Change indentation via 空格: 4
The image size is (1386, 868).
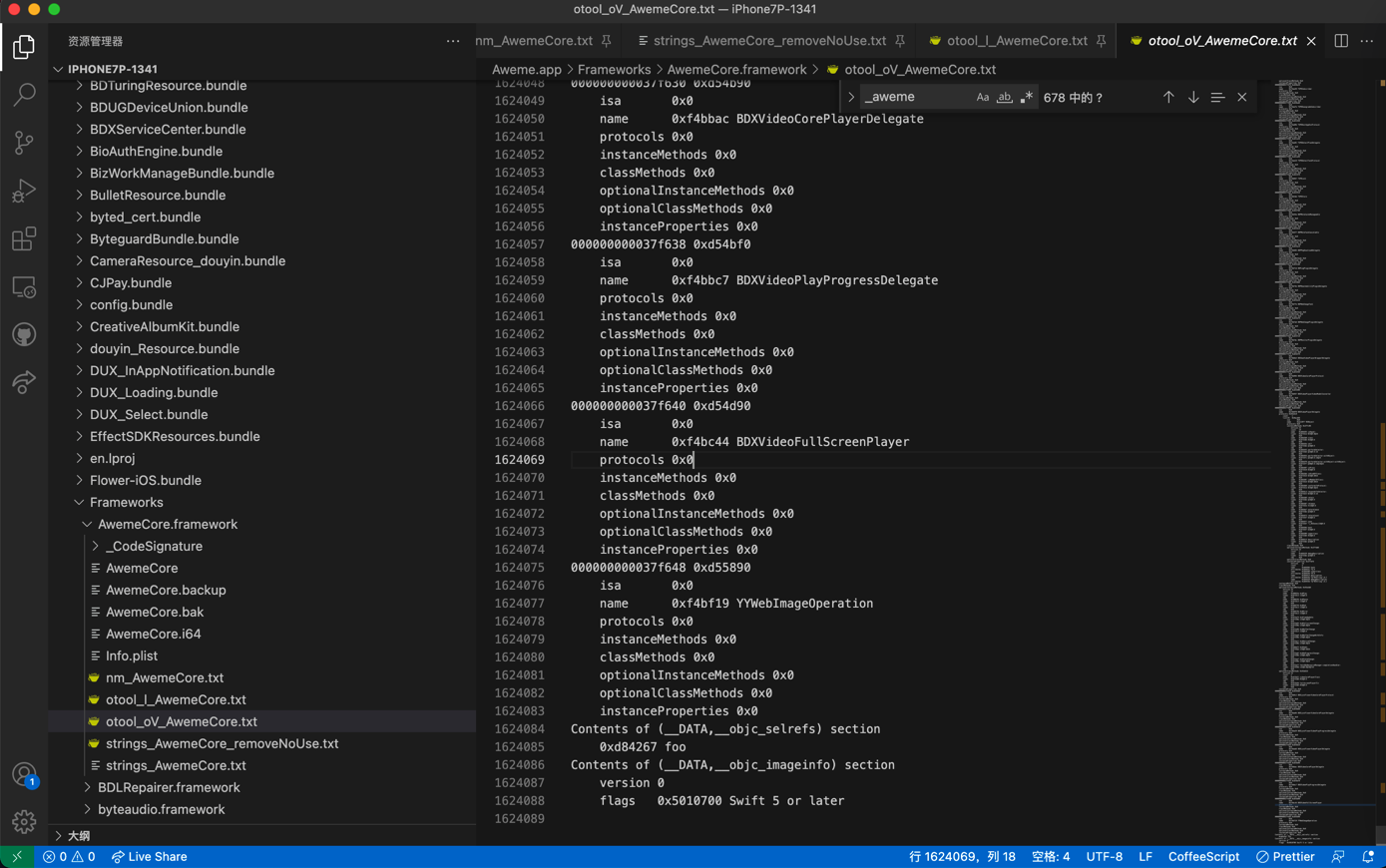[1051, 857]
